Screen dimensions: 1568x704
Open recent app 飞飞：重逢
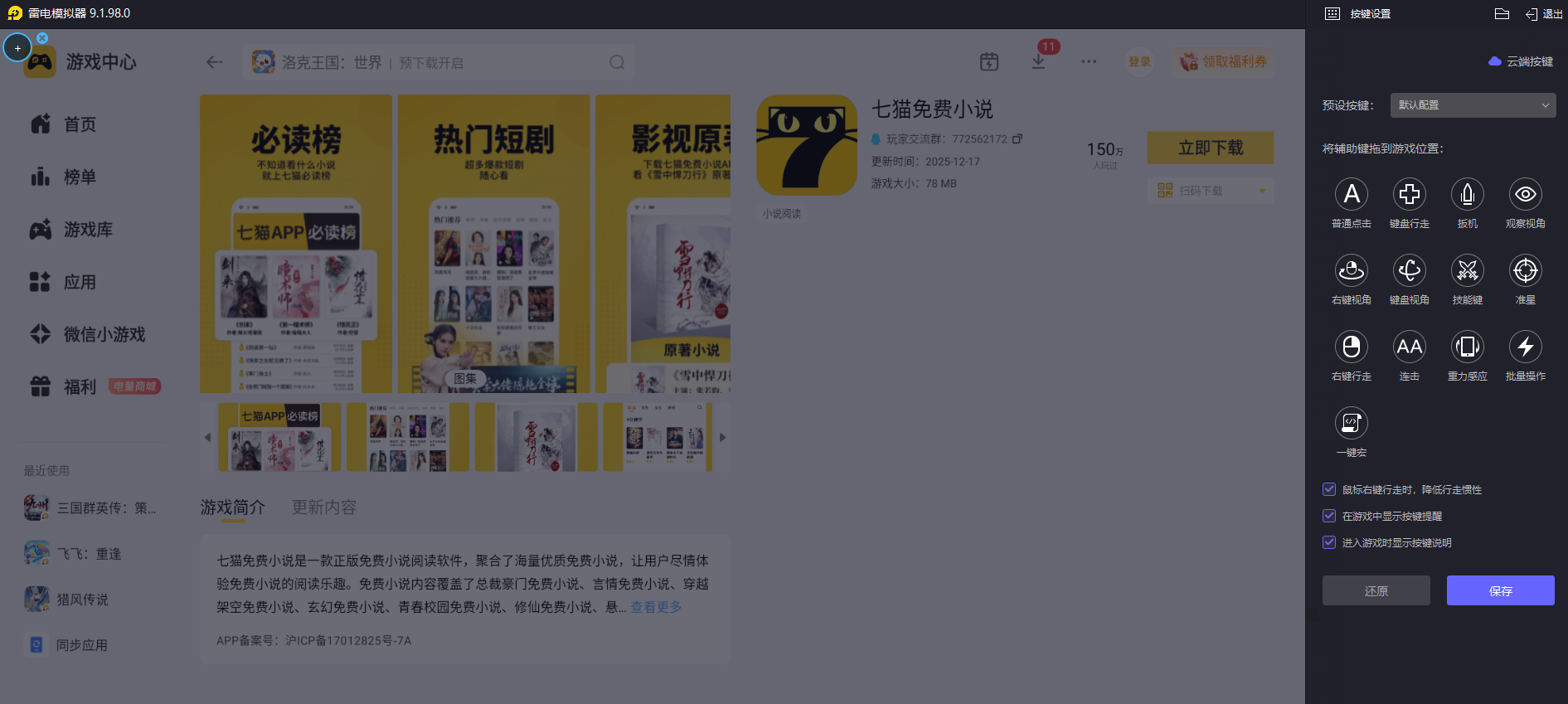pyautogui.click(x=73, y=553)
